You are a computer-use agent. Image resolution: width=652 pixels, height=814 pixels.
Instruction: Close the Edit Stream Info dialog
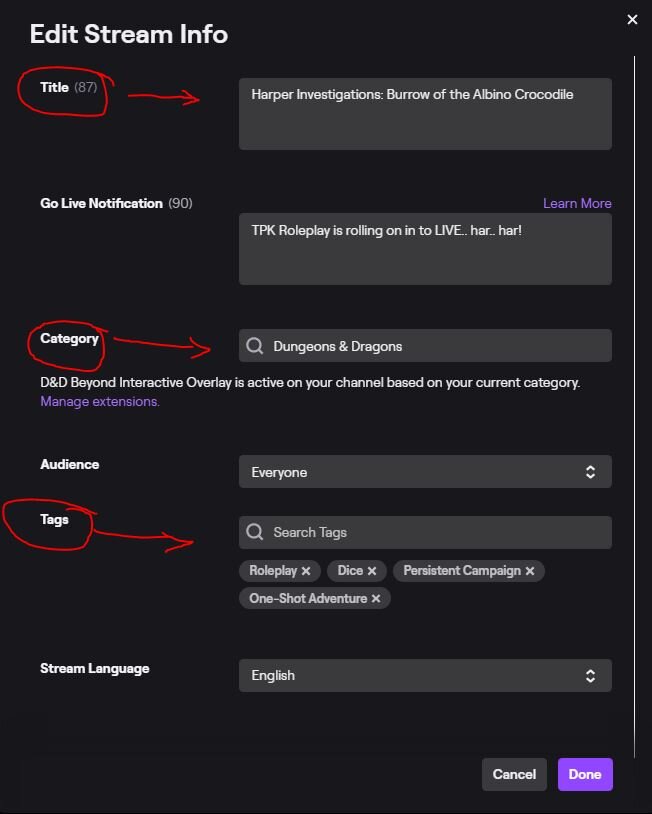(632, 20)
